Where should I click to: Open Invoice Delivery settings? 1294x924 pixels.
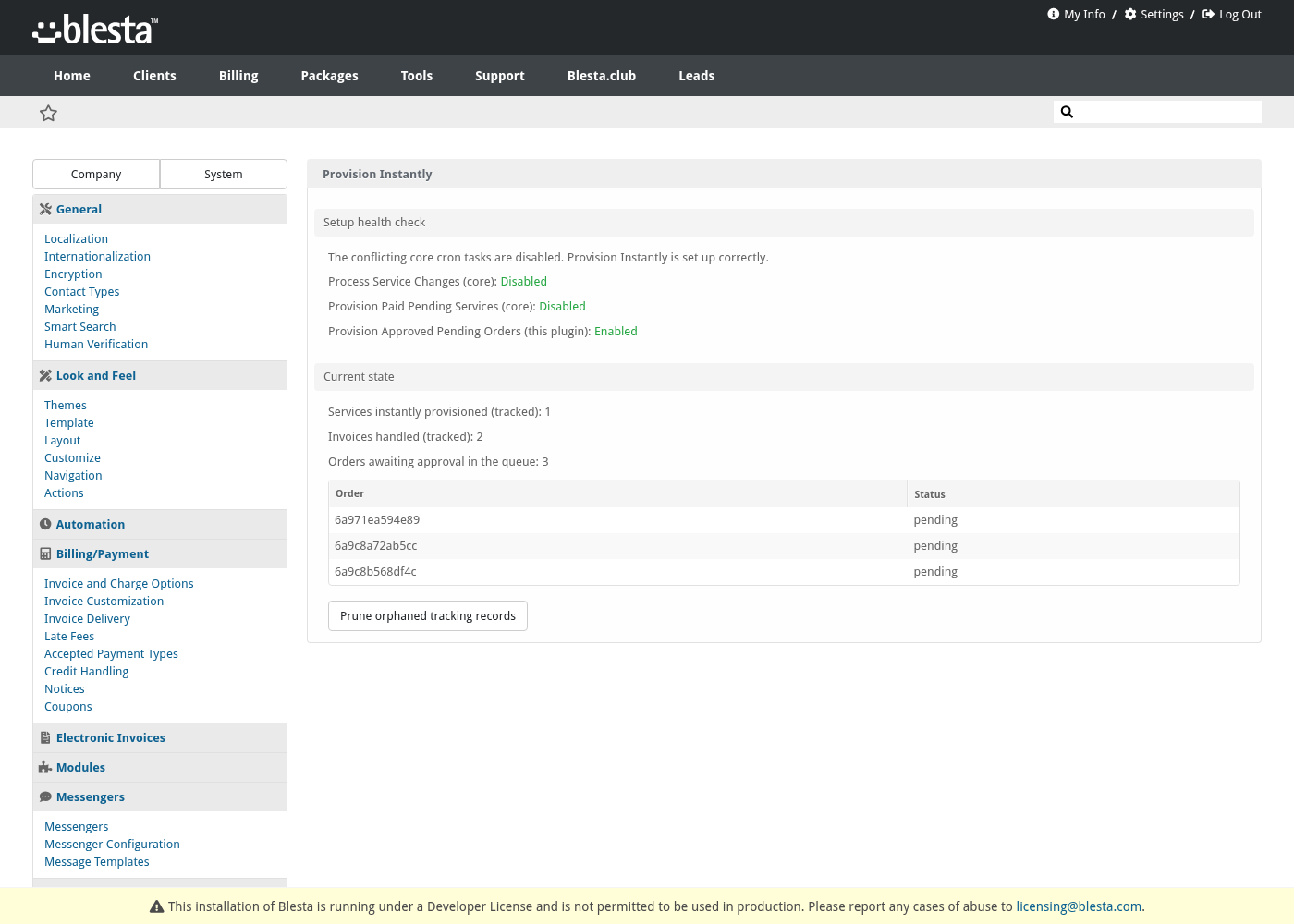[87, 618]
